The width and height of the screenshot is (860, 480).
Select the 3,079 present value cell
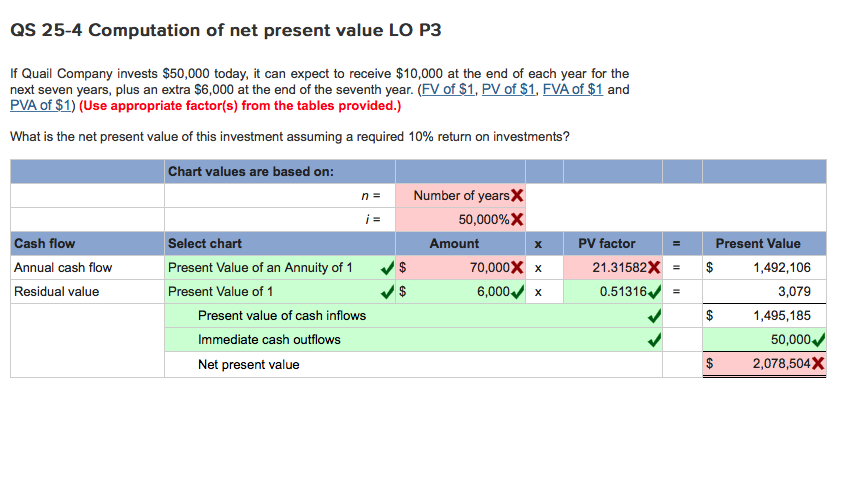(764, 291)
